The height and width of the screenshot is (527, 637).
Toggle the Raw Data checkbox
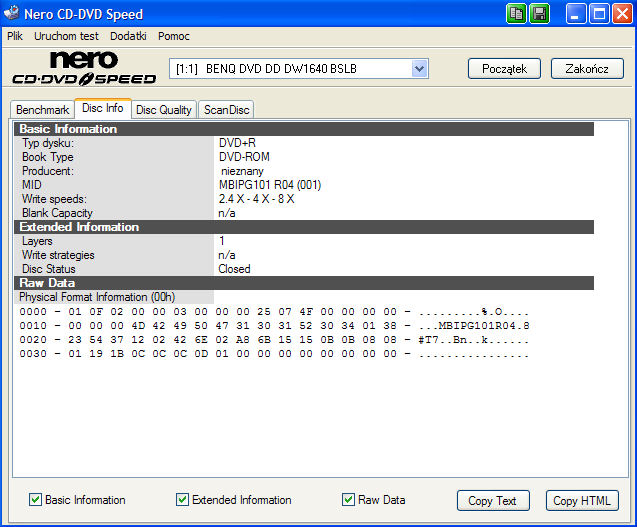(x=348, y=499)
